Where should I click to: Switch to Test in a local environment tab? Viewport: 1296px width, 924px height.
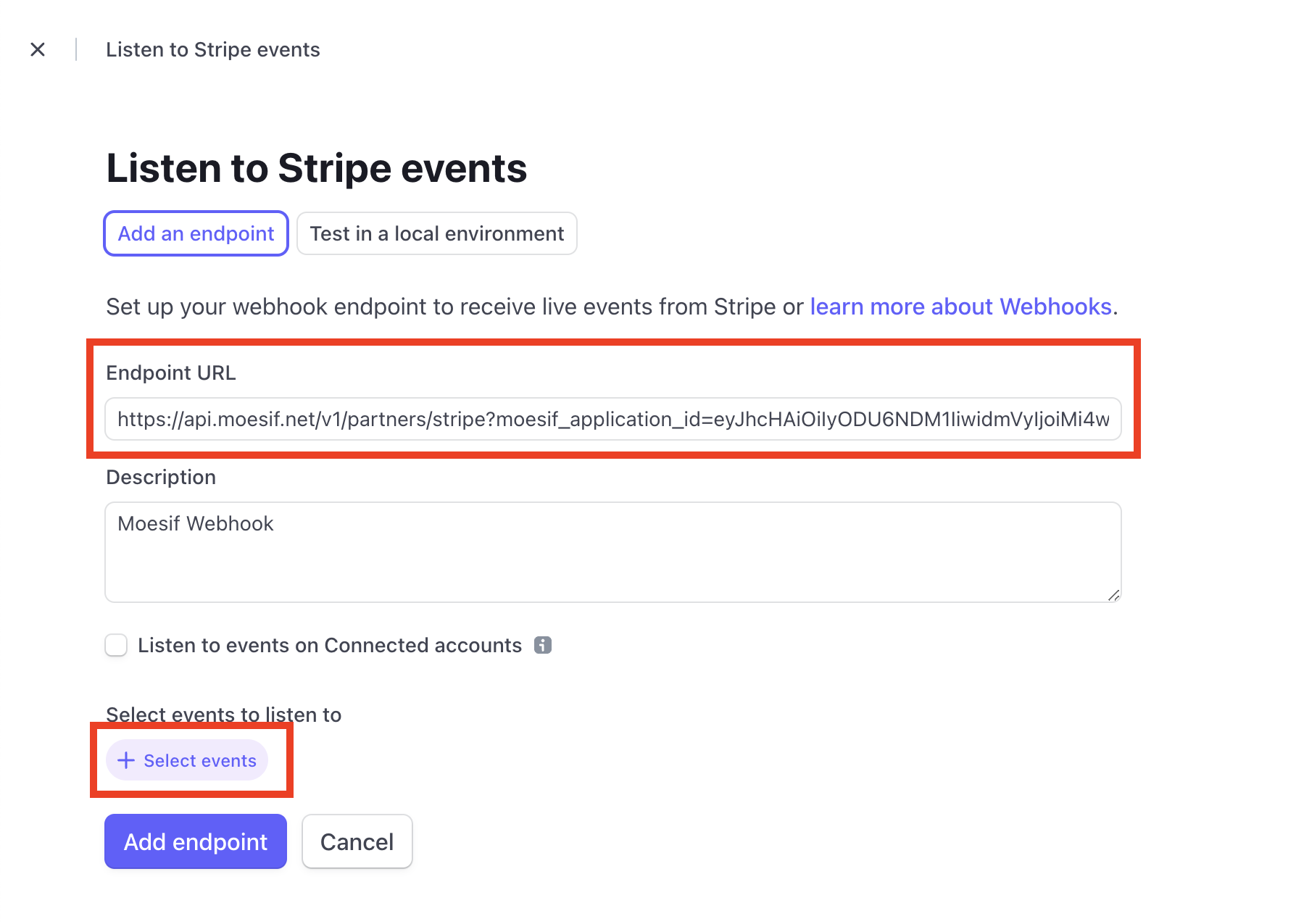point(436,233)
